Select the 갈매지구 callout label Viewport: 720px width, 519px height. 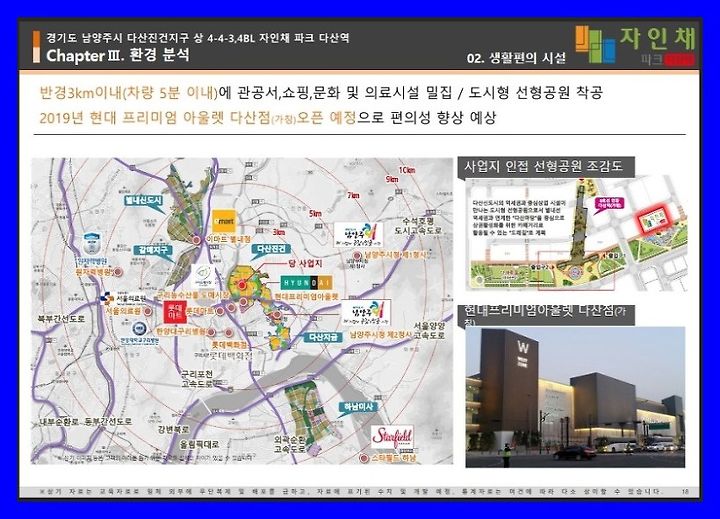click(x=153, y=251)
